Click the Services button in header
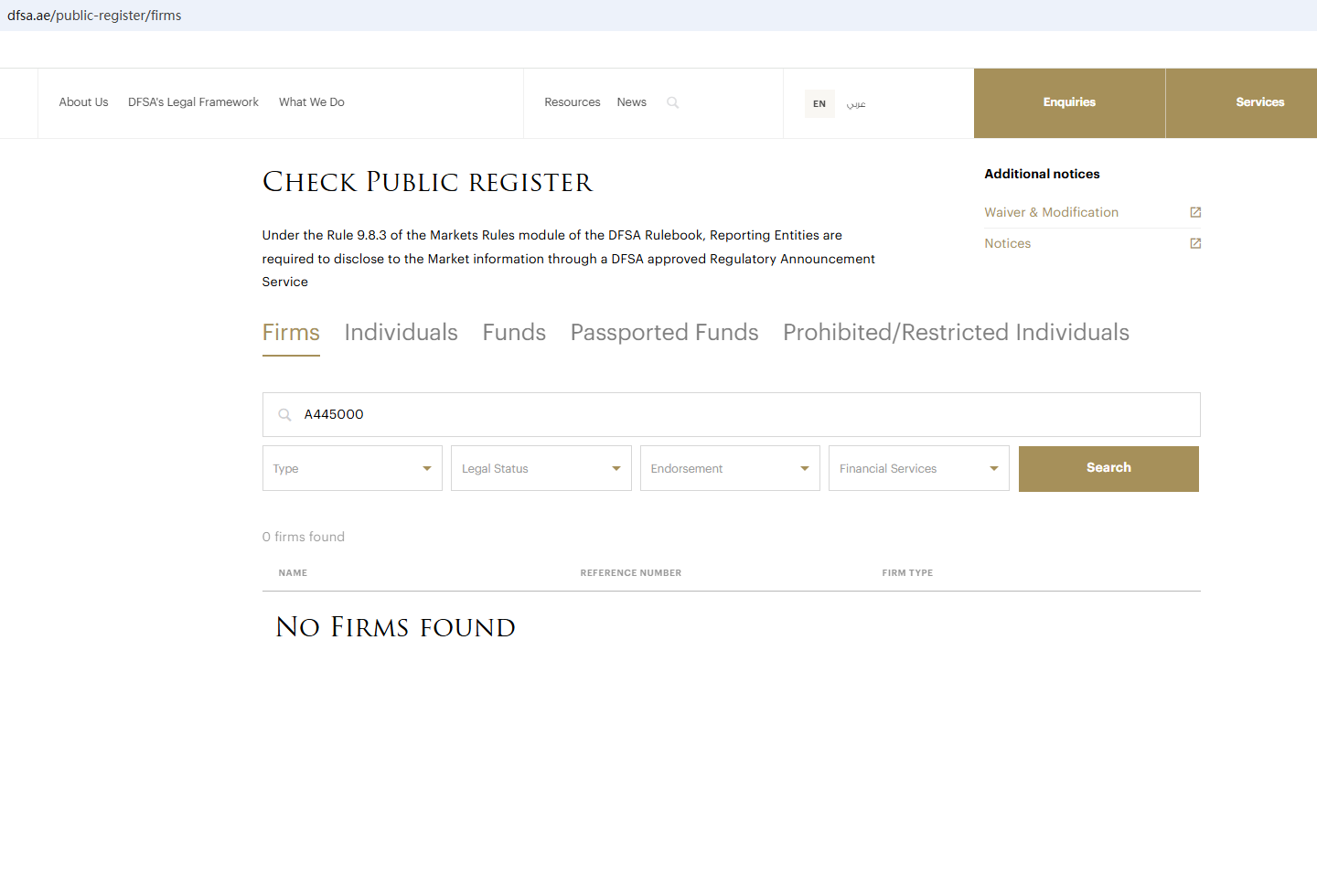 [x=1259, y=102]
